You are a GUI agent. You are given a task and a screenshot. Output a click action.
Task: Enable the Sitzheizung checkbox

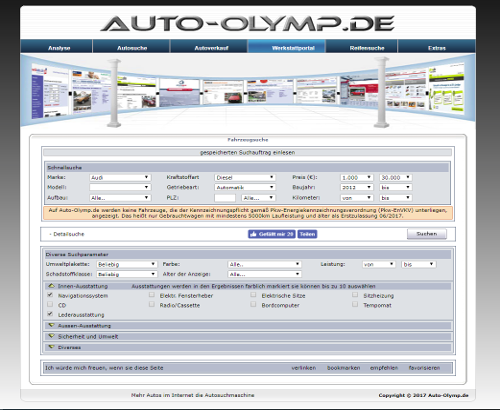[x=355, y=295]
